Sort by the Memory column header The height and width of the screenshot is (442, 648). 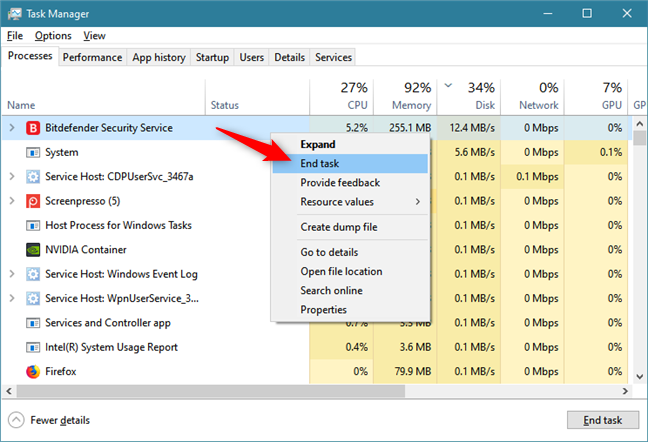click(405, 97)
